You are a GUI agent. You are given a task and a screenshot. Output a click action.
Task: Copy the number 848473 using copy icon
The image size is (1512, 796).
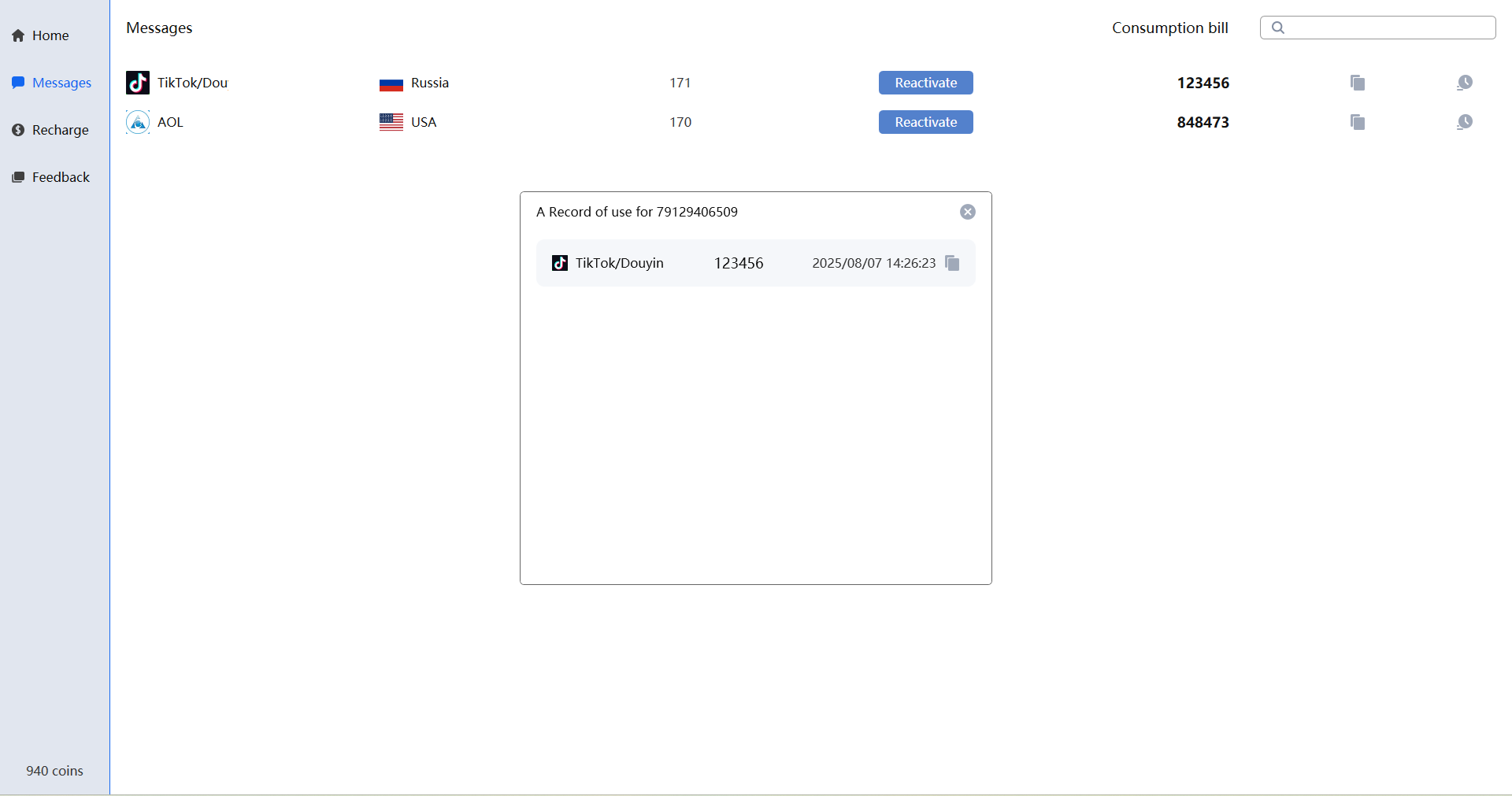[x=1357, y=122]
